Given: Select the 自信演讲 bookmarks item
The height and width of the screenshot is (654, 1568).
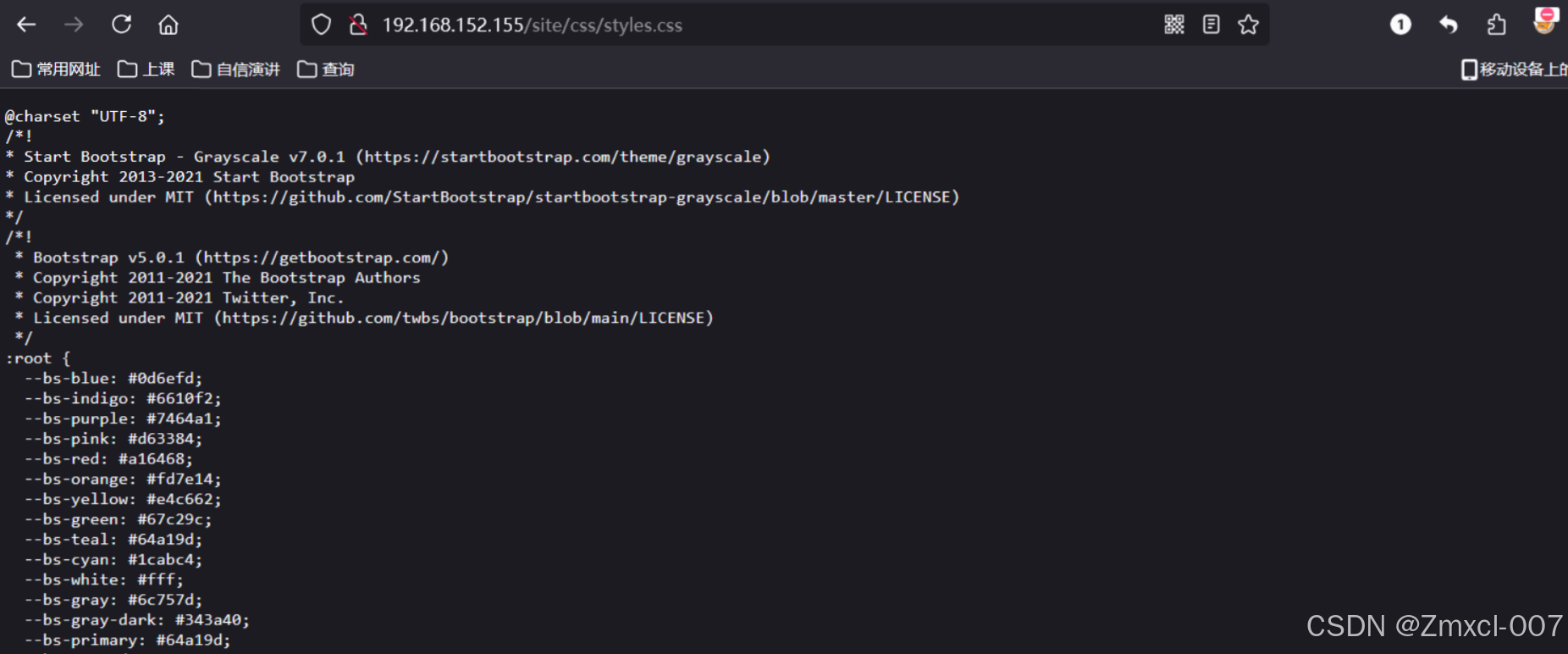Looking at the screenshot, I should (x=235, y=69).
